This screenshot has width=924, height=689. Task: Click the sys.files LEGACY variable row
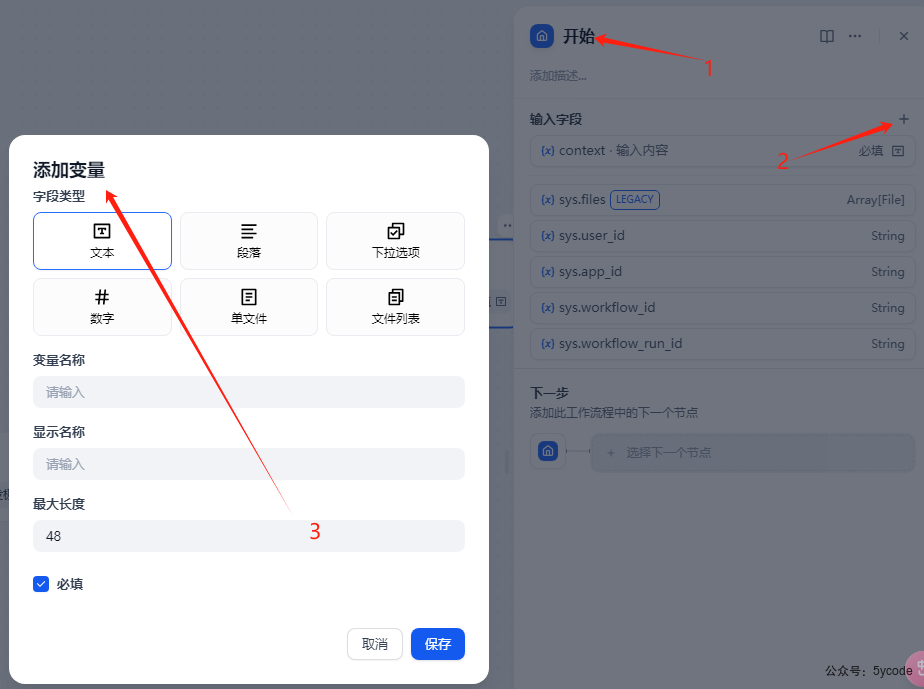722,200
